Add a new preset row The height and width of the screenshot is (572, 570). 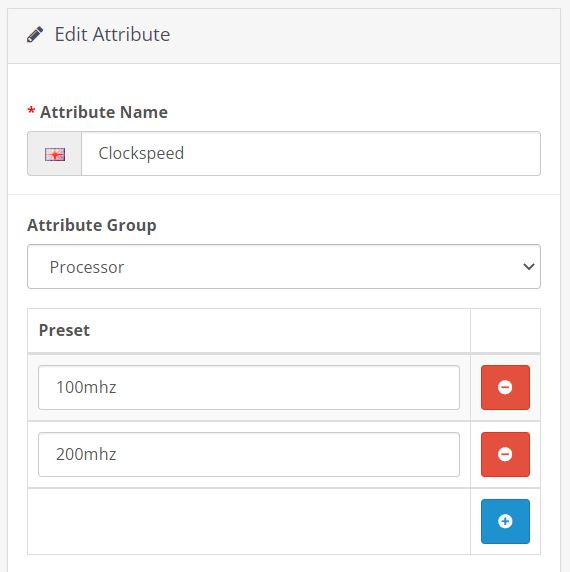point(505,521)
